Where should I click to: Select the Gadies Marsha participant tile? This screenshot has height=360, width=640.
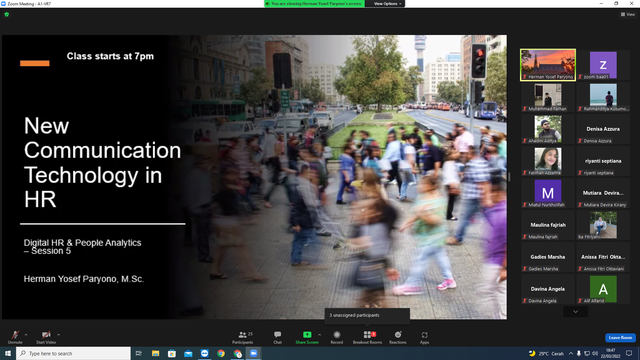[x=548, y=257]
